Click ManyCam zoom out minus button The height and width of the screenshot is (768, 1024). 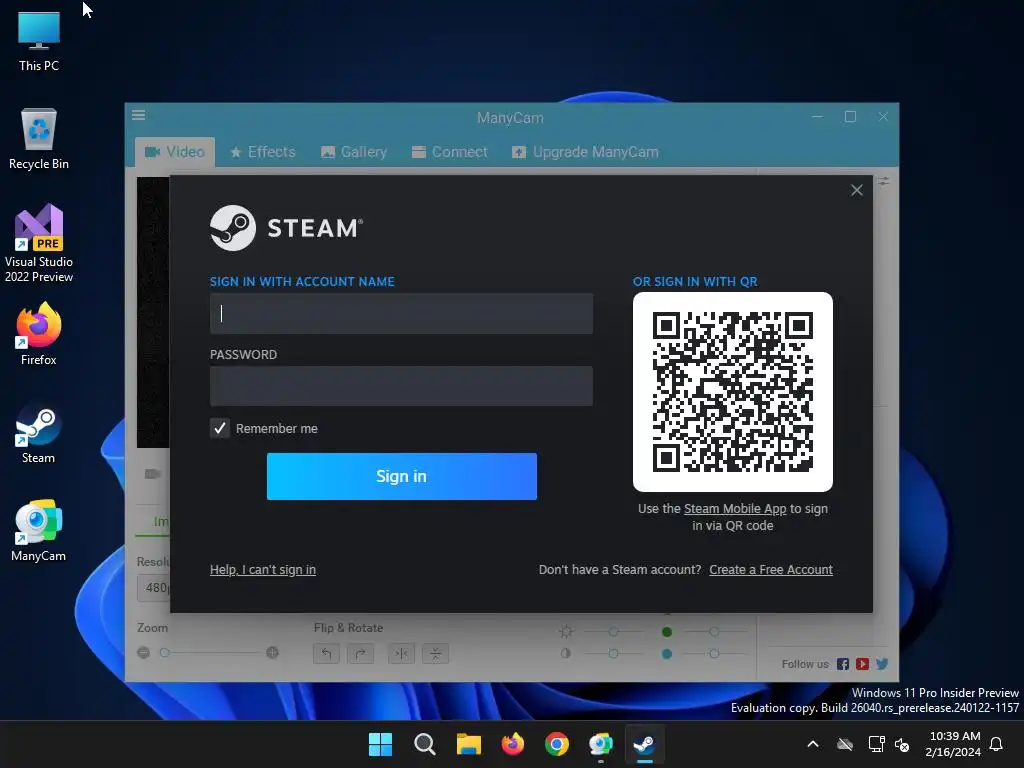(x=144, y=652)
